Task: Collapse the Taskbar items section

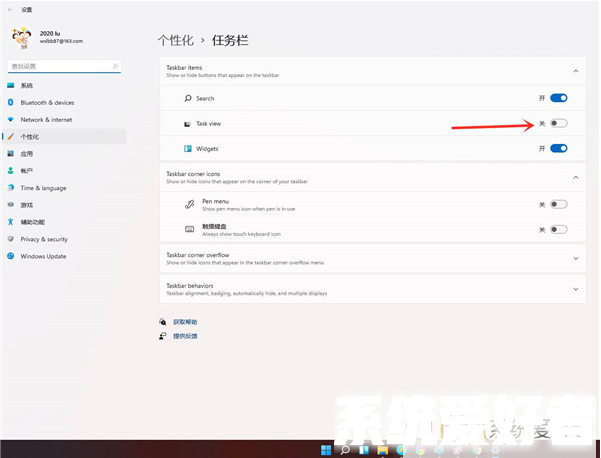Action: [x=576, y=71]
